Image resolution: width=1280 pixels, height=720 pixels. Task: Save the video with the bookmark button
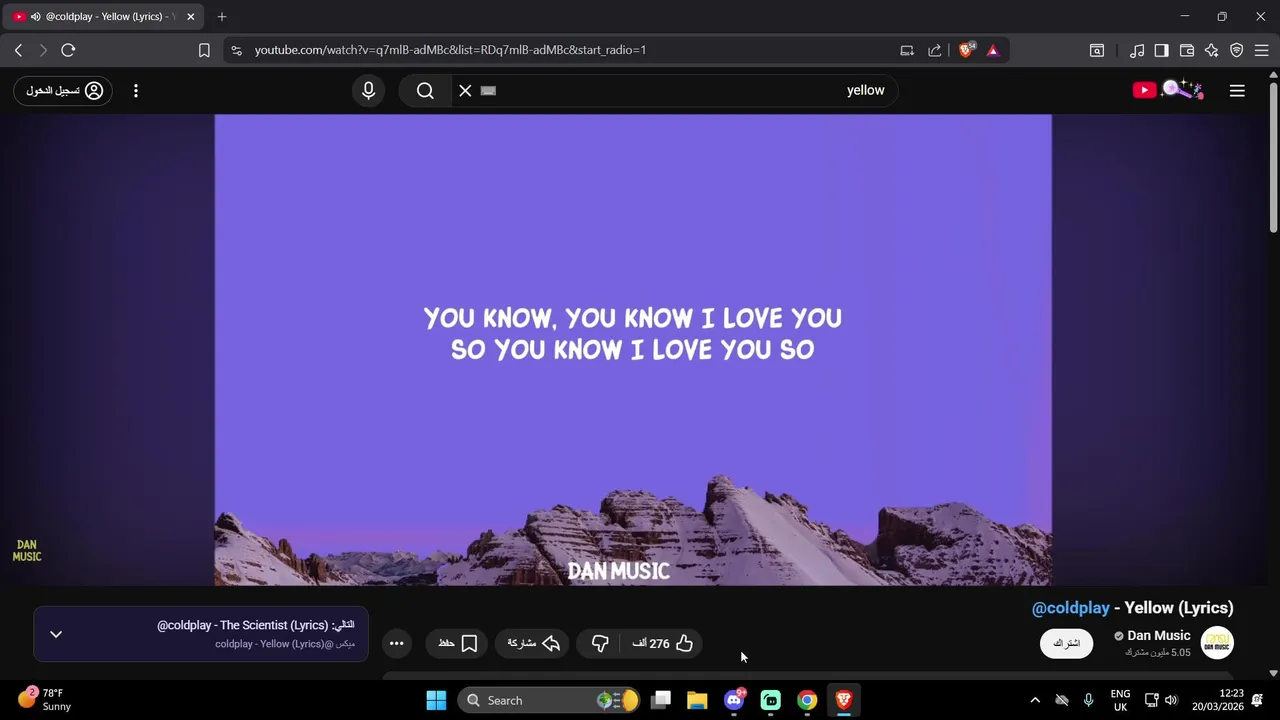tap(457, 644)
